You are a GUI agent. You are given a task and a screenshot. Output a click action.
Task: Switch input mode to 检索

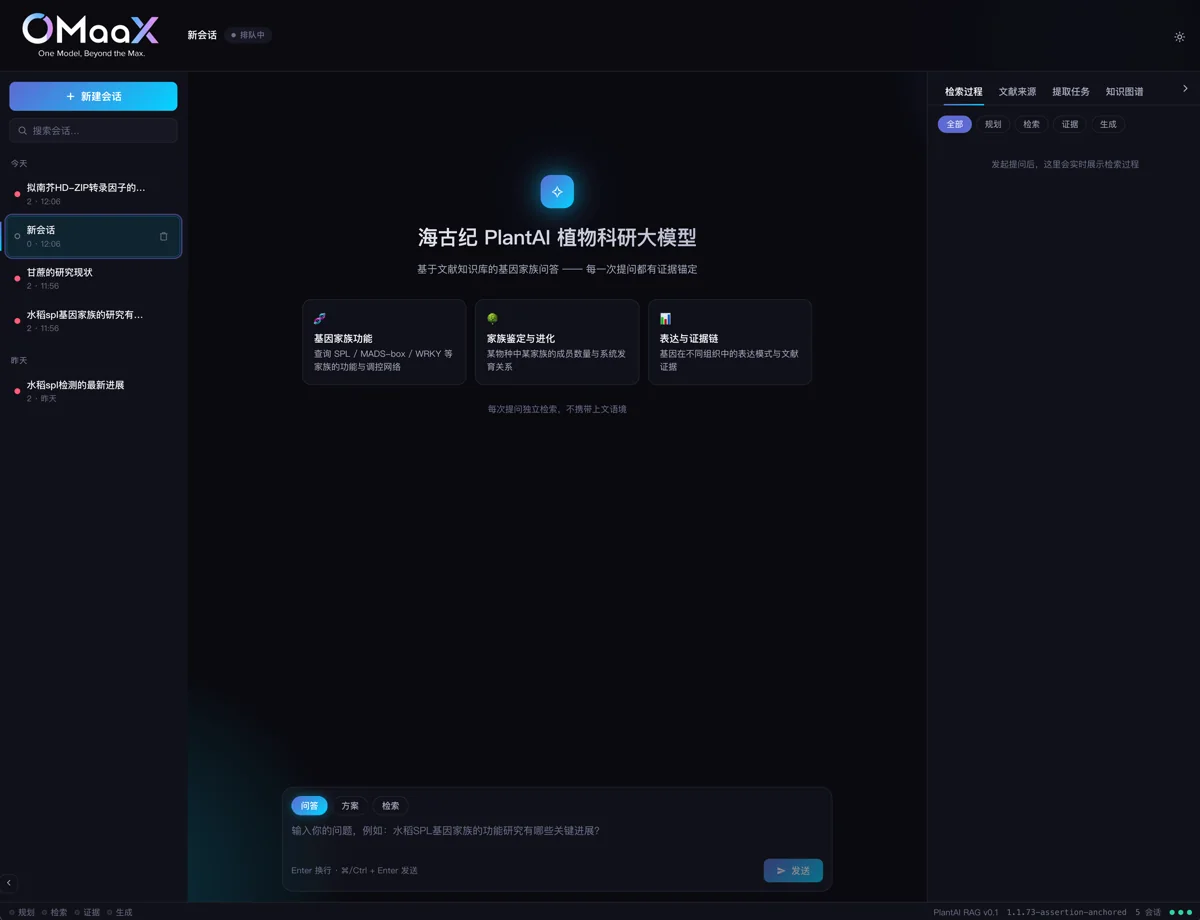tap(391, 806)
